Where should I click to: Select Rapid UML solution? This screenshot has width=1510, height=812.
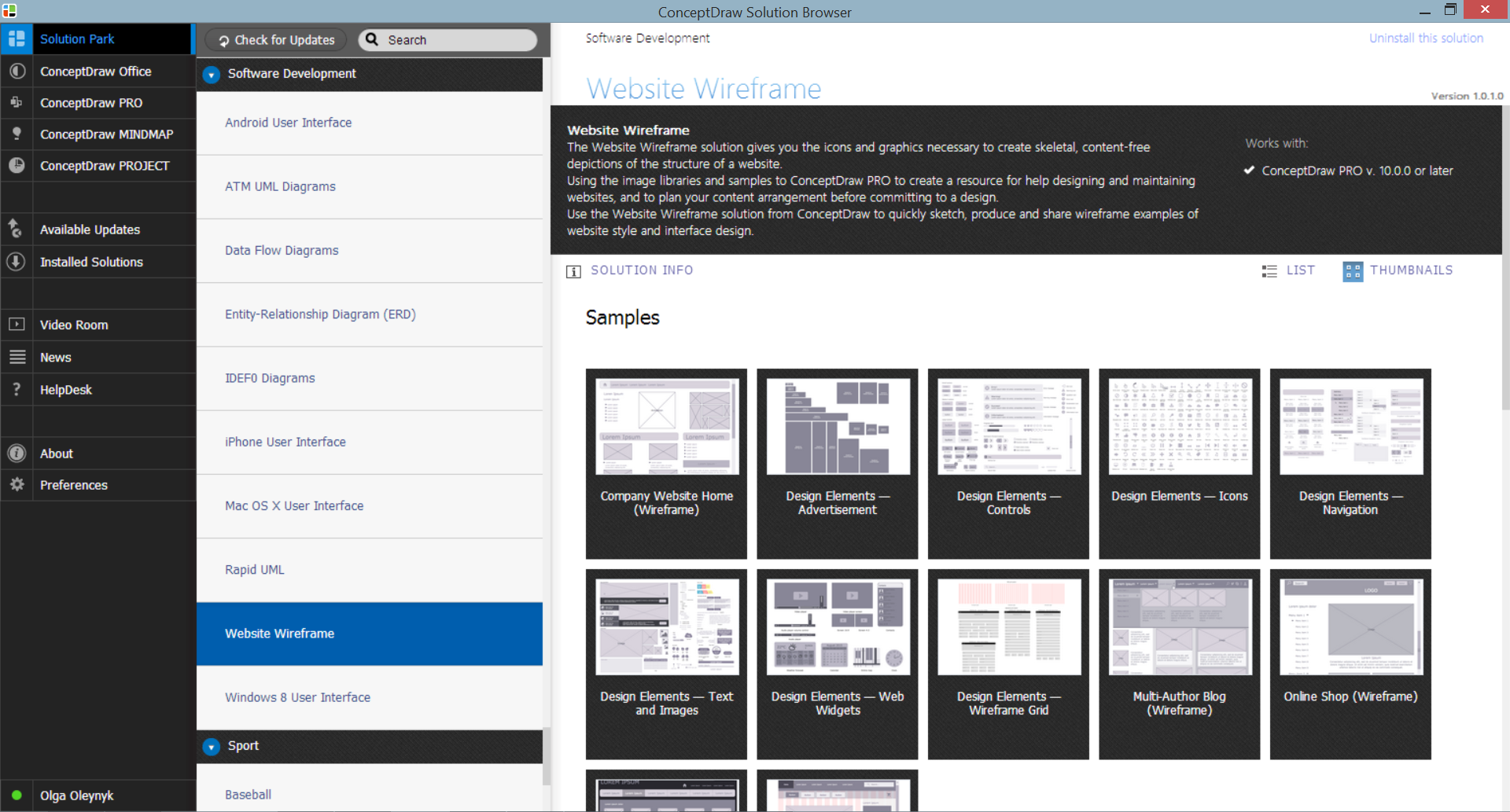point(370,570)
